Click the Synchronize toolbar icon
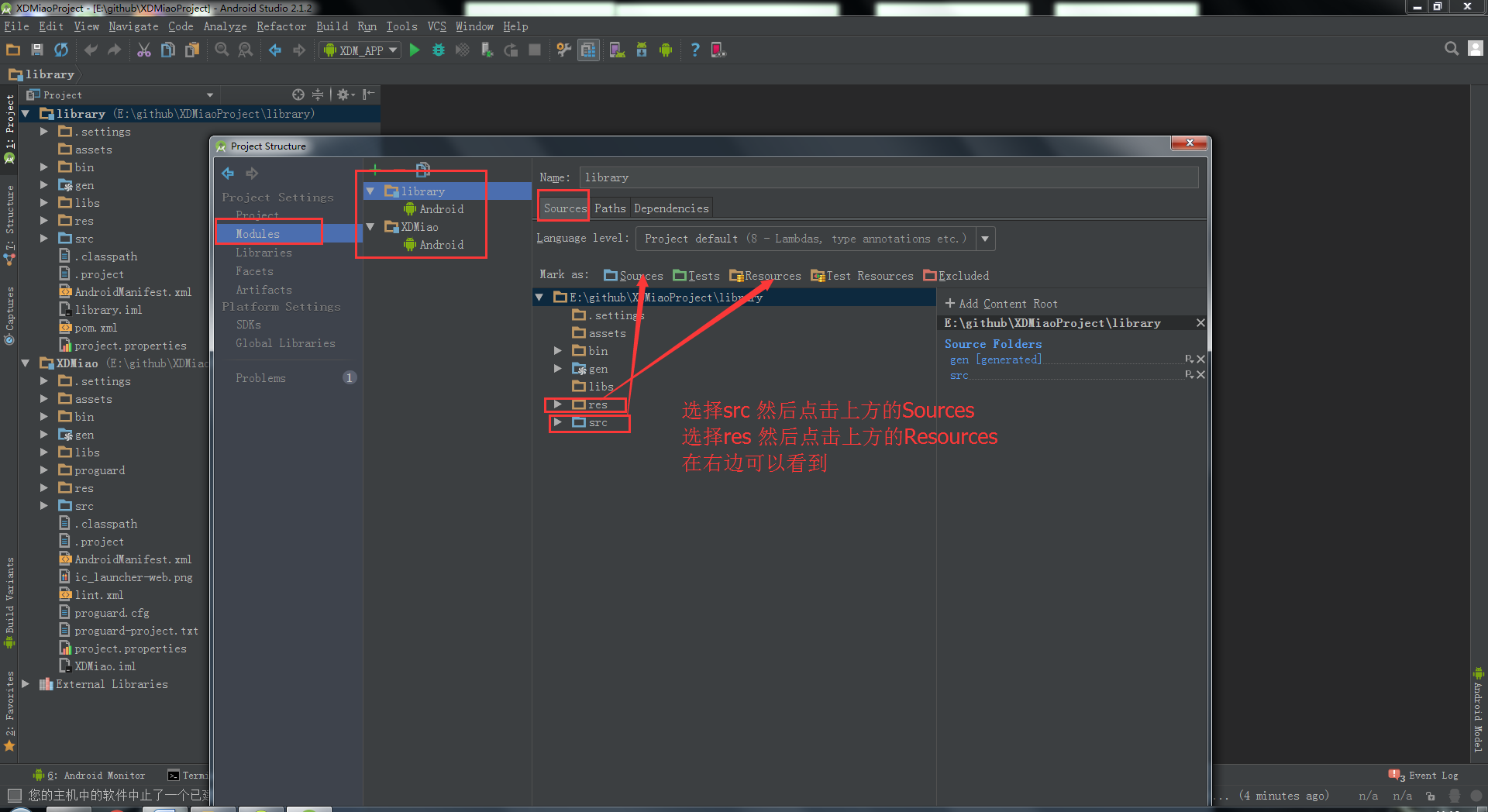Viewport: 1488px width, 812px height. click(x=61, y=50)
